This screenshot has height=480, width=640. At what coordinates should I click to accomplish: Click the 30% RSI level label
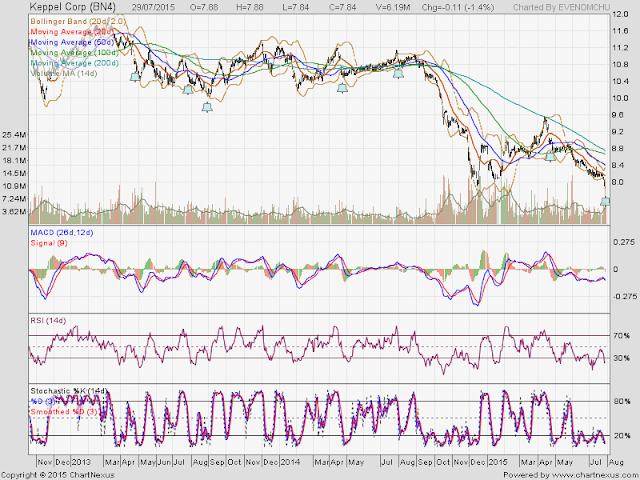[622, 358]
